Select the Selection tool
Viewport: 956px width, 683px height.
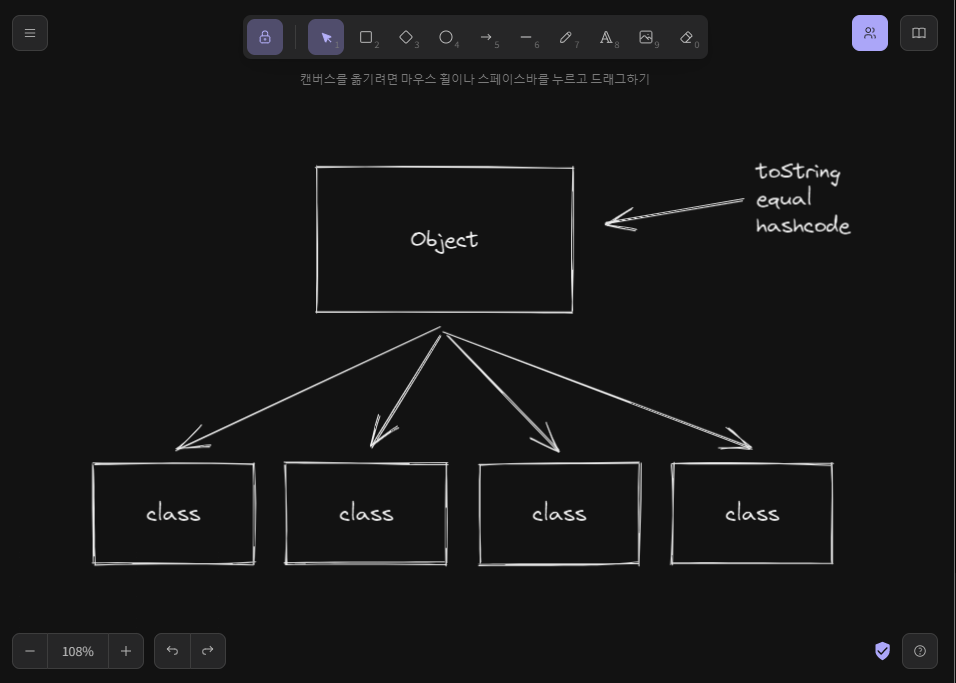326,37
